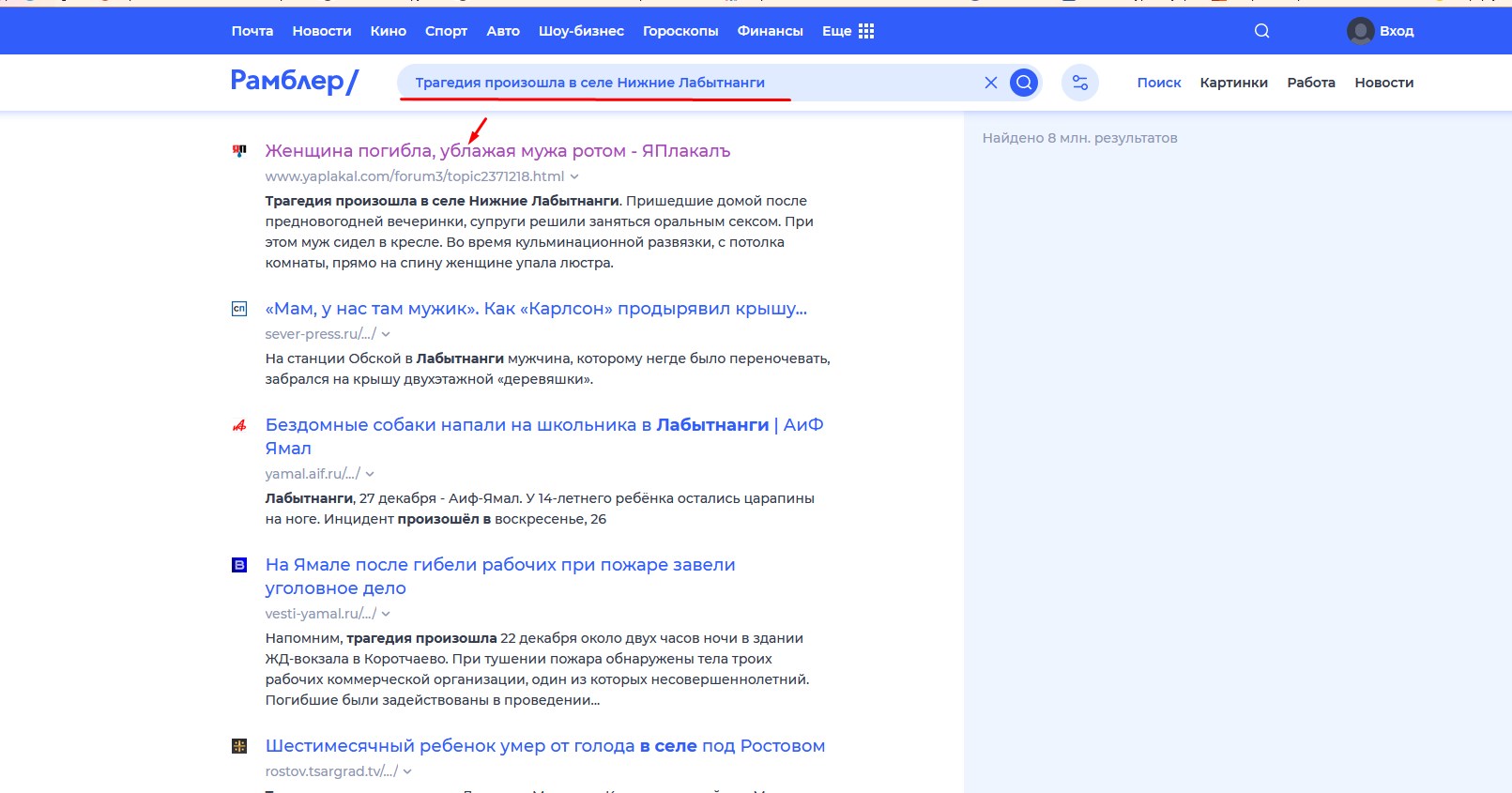Click the sever-press favicon next to Карлсон result
Image resolution: width=1512 pixels, height=793 pixels.
[x=239, y=309]
